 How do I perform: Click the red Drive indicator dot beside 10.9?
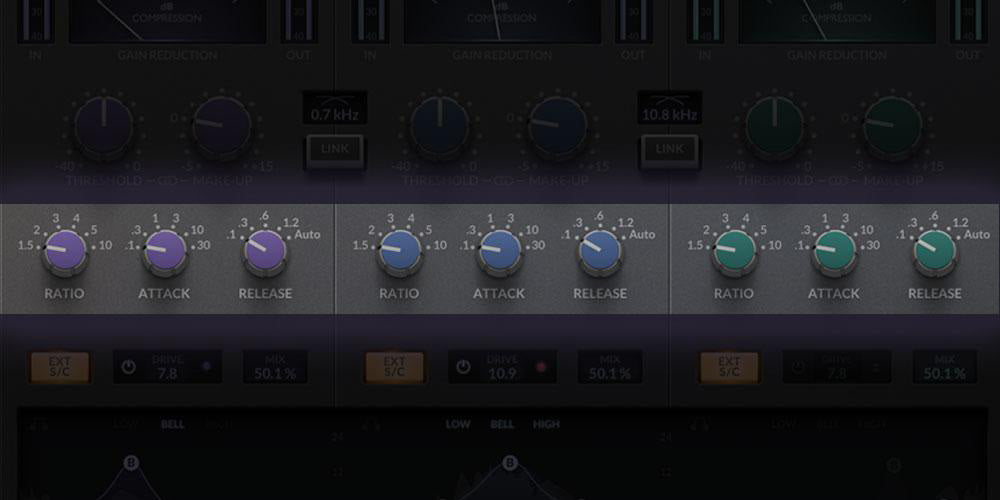coord(541,367)
